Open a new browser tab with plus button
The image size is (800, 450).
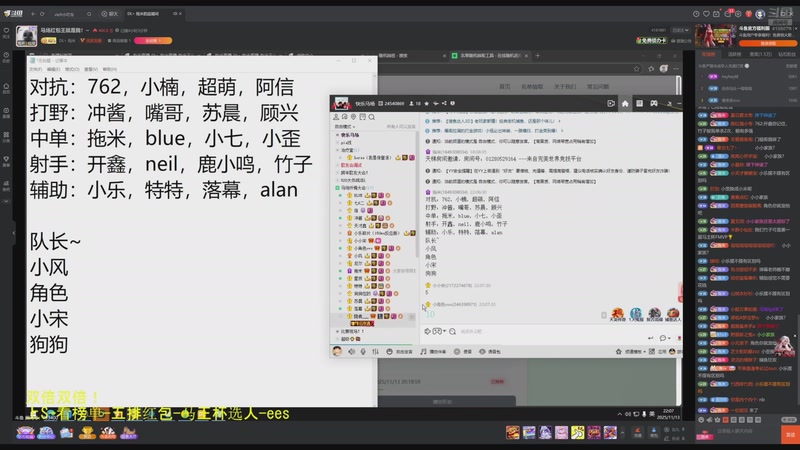(x=537, y=56)
